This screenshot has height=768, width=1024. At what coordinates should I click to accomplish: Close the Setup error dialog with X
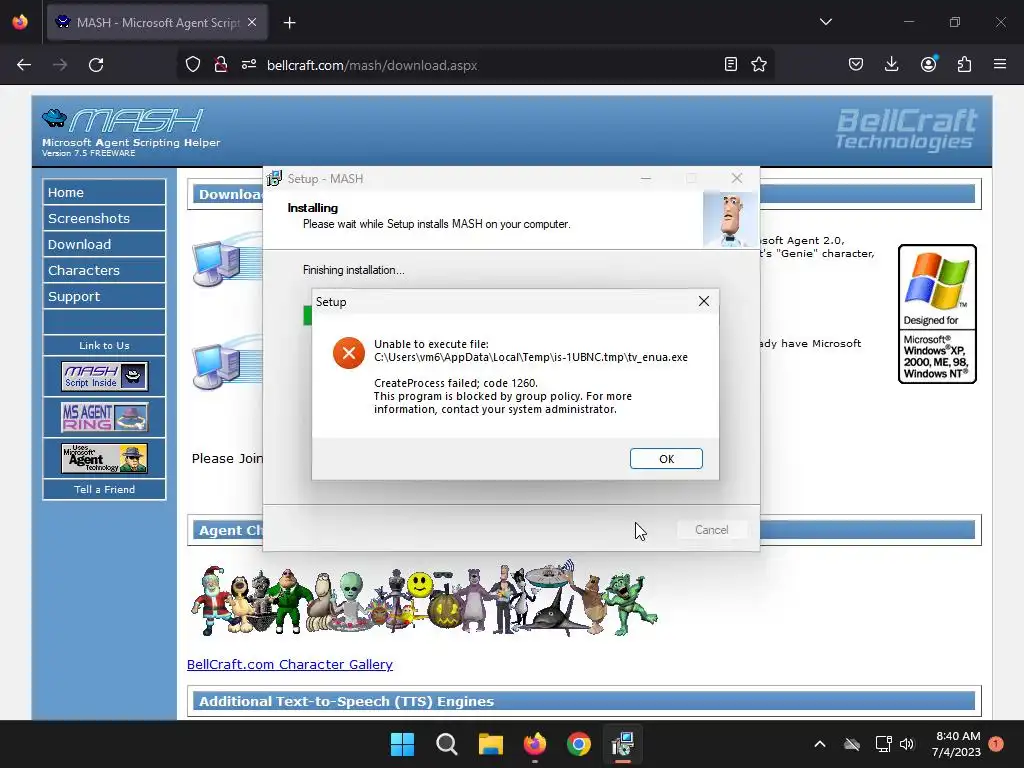703,301
